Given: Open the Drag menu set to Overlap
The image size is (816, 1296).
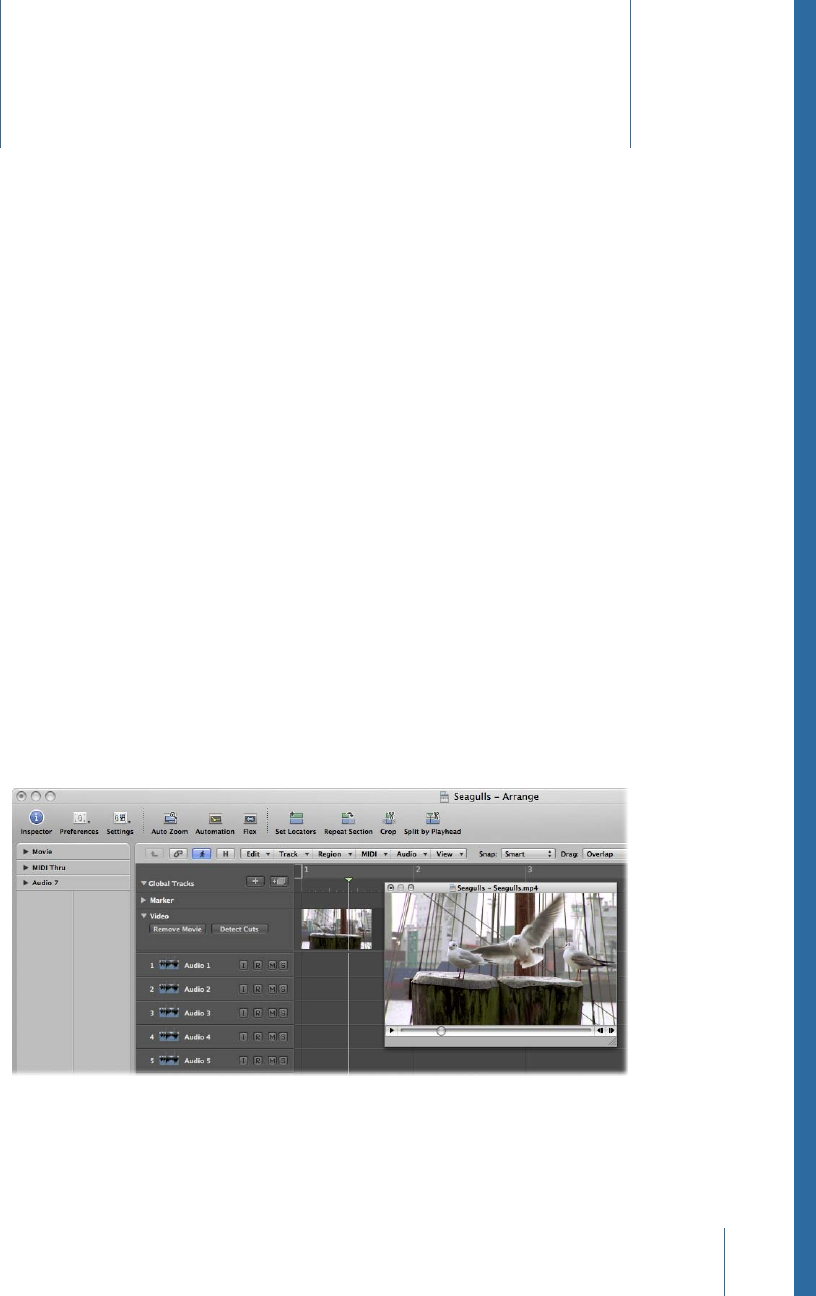Looking at the screenshot, I should [604, 854].
